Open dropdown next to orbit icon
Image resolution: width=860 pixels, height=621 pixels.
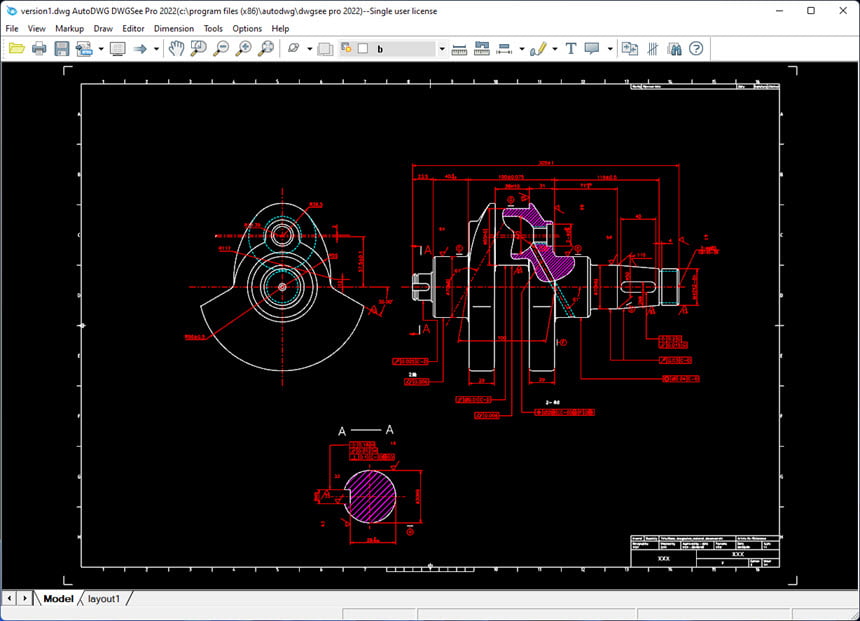310,49
